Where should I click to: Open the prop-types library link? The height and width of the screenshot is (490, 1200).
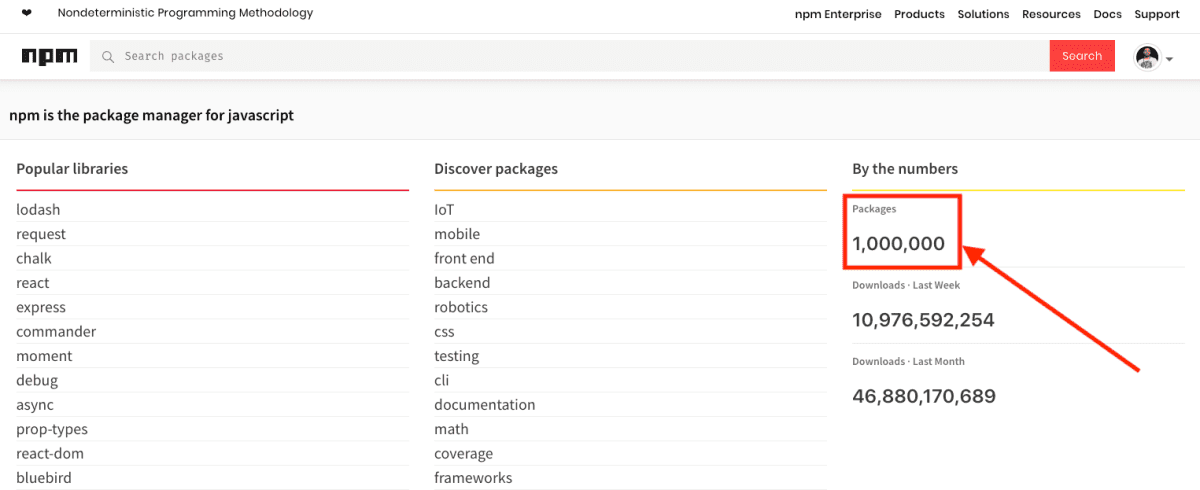pyautogui.click(x=52, y=429)
